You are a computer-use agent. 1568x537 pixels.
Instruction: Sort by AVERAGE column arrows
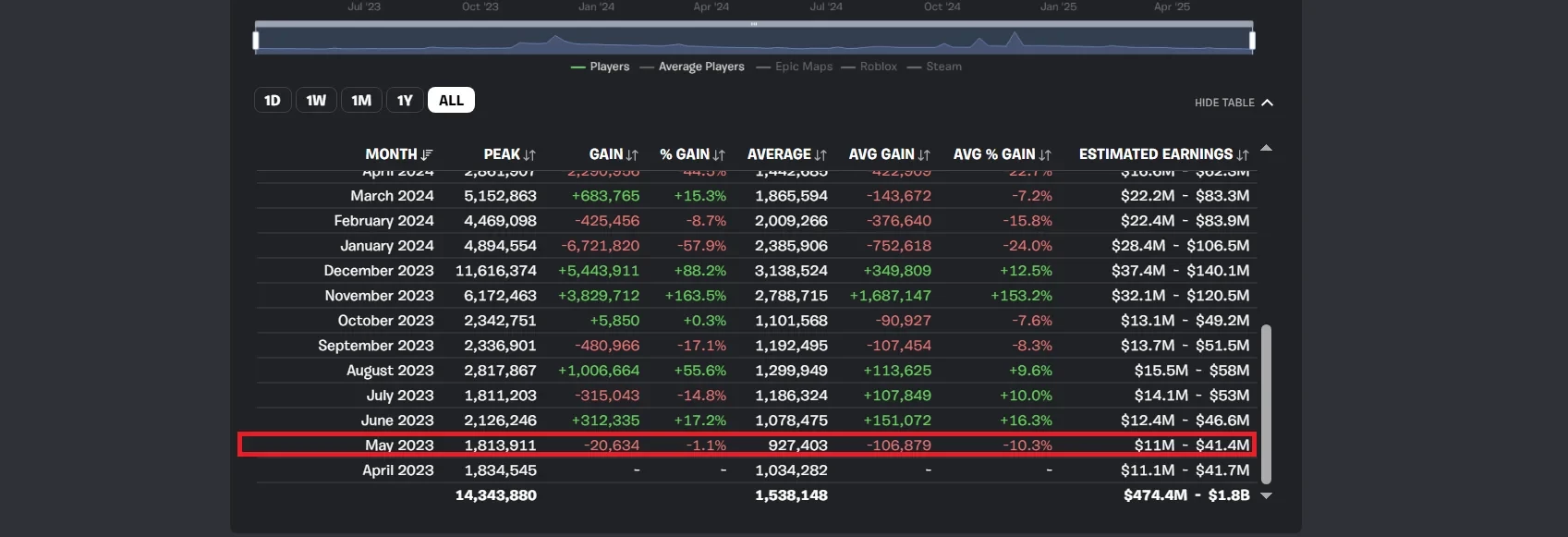[820, 155]
